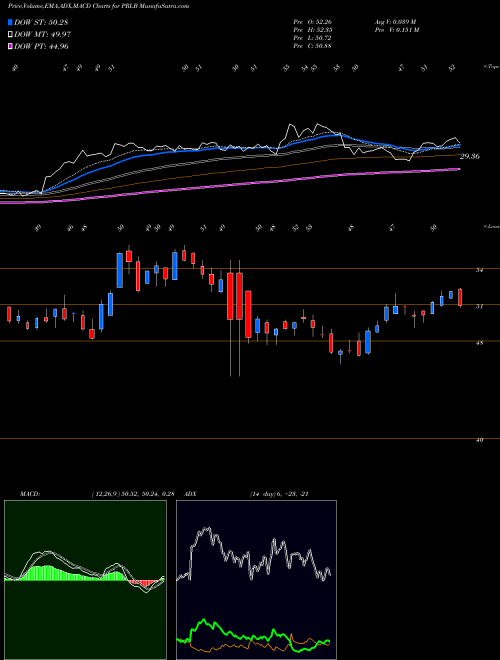
Task: Click the 29.36 EMA price label
Action: 470,157
